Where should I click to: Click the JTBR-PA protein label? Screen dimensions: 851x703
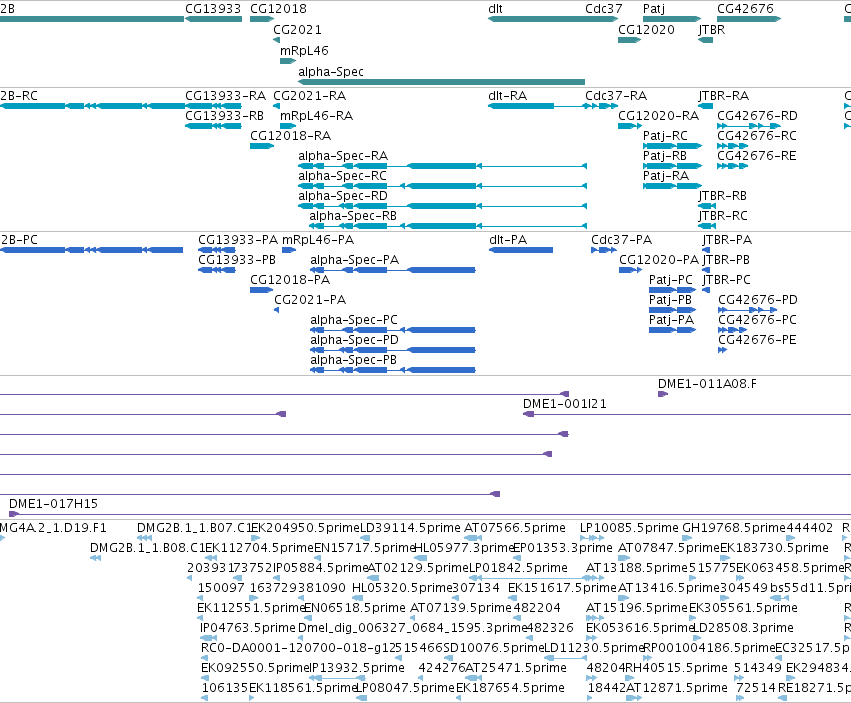(727, 240)
